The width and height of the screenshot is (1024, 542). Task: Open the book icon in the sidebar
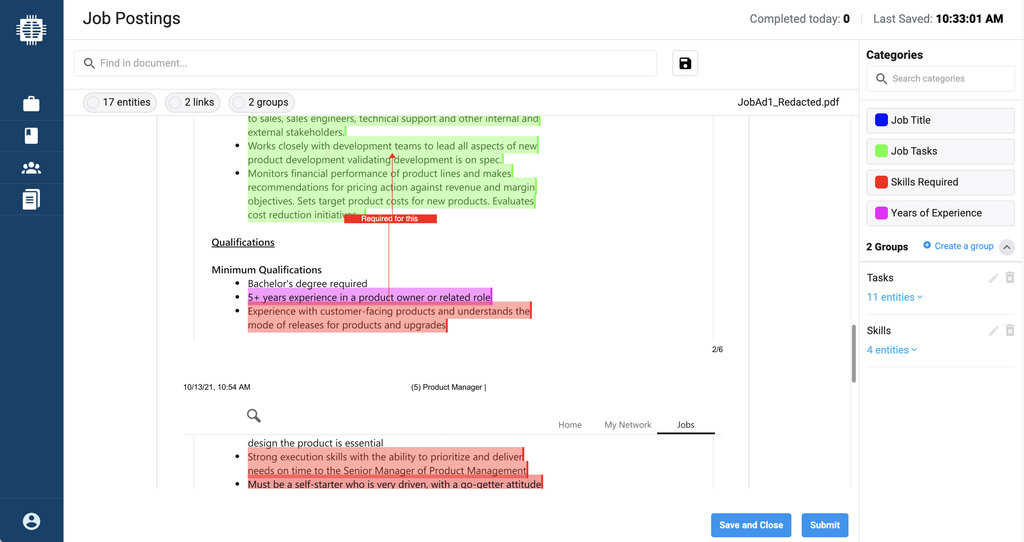point(31,135)
